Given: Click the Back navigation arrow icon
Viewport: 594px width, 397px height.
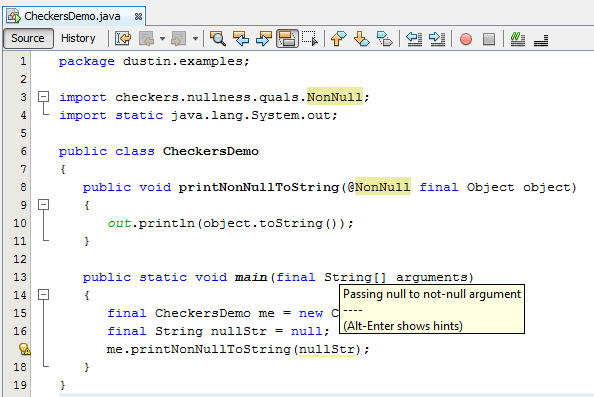Looking at the screenshot, I should click(147, 39).
